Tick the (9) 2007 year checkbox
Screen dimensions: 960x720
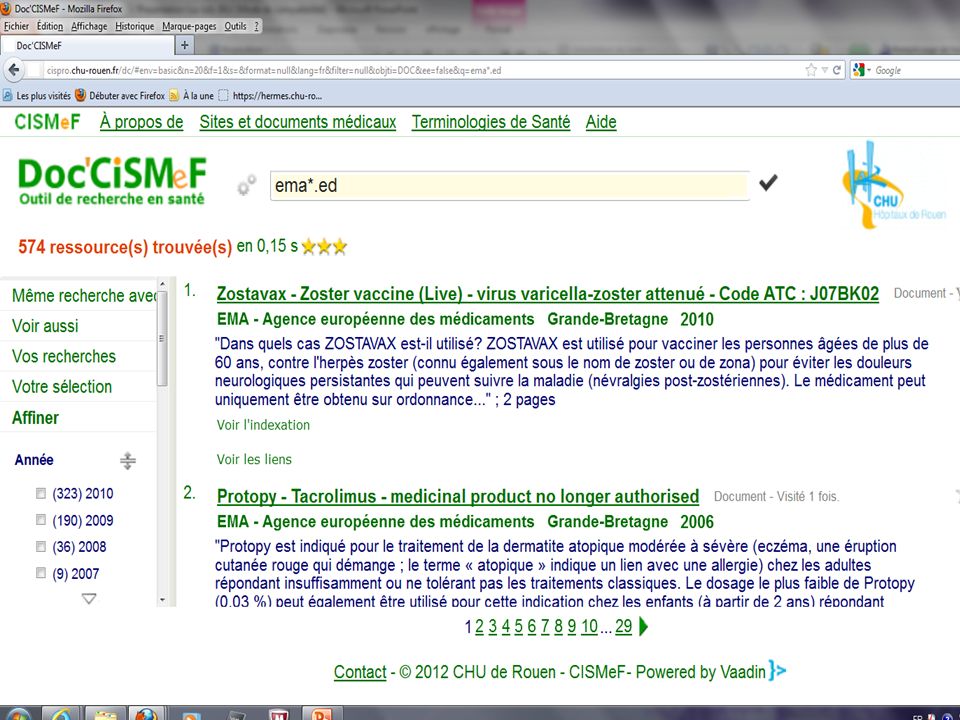click(41, 573)
